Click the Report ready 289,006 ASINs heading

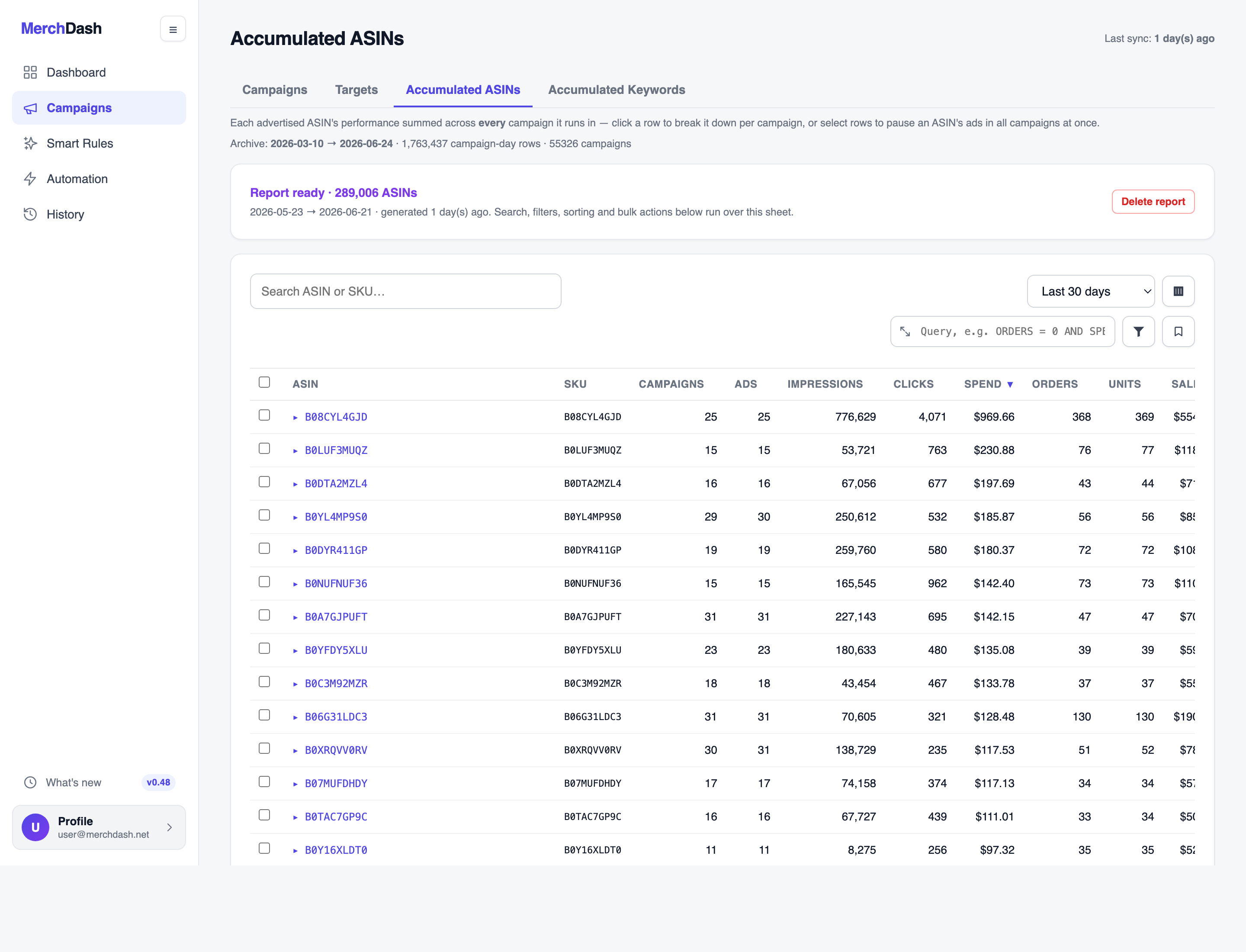[333, 193]
